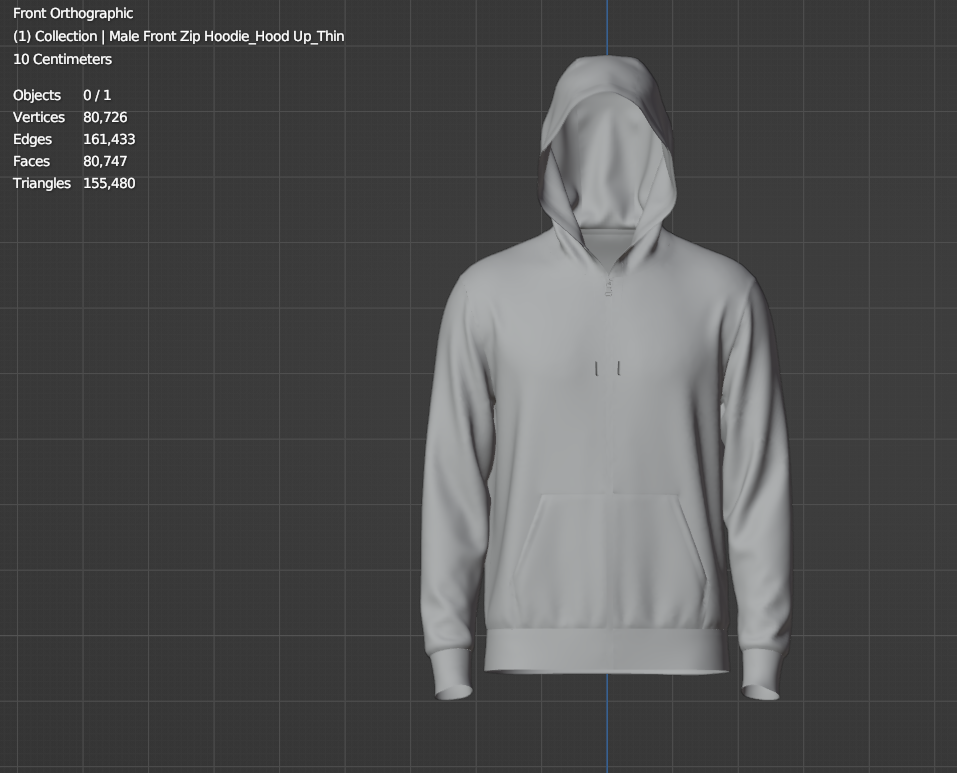
Task: Click the Edges value '161,433'
Action: (x=109, y=139)
